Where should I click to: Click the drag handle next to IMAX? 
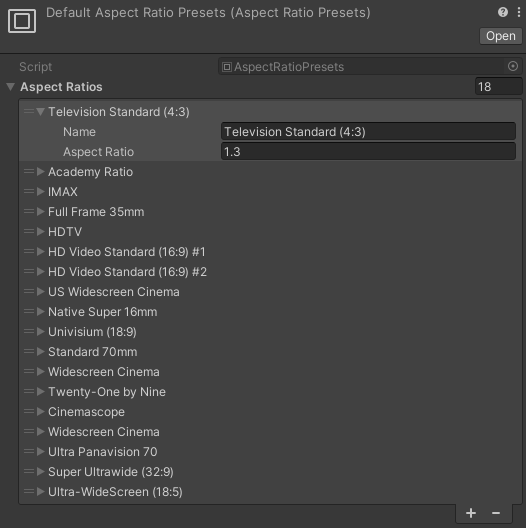pos(29,192)
